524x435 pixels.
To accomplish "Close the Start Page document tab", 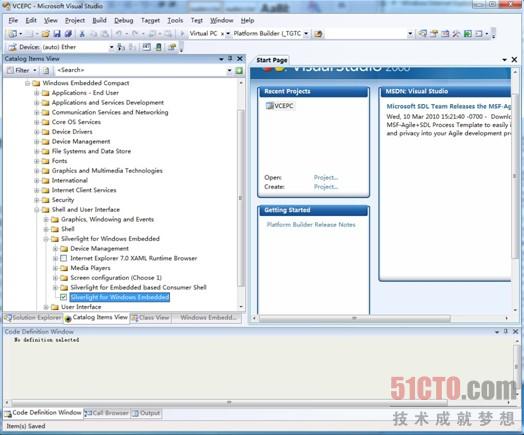I will click(x=514, y=59).
